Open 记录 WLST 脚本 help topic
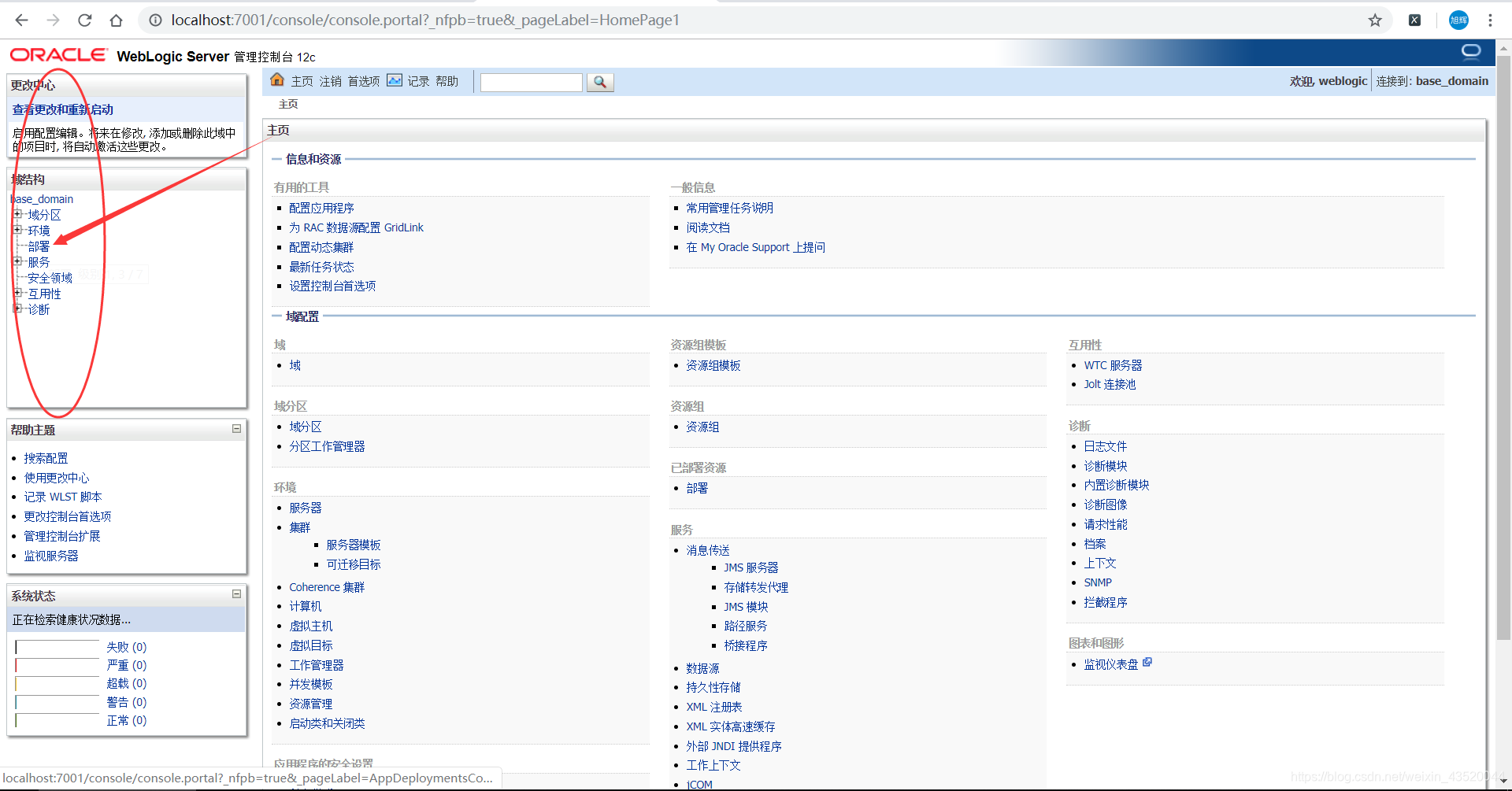The width and height of the screenshot is (1512, 791). click(x=63, y=497)
